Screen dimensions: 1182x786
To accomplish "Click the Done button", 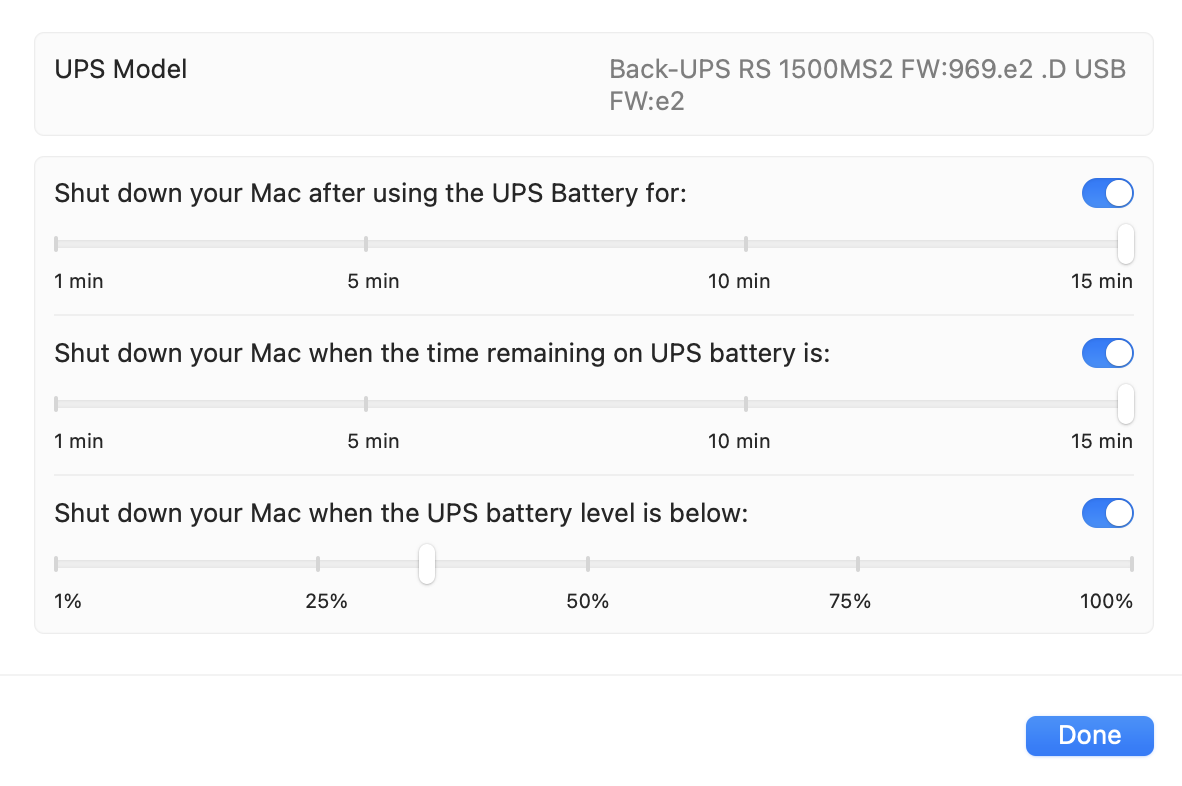I will 1089,736.
